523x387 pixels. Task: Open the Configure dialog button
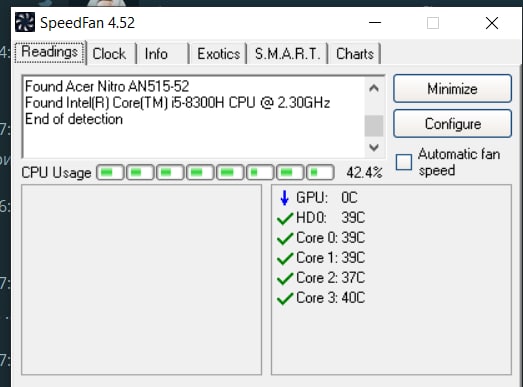coord(452,124)
